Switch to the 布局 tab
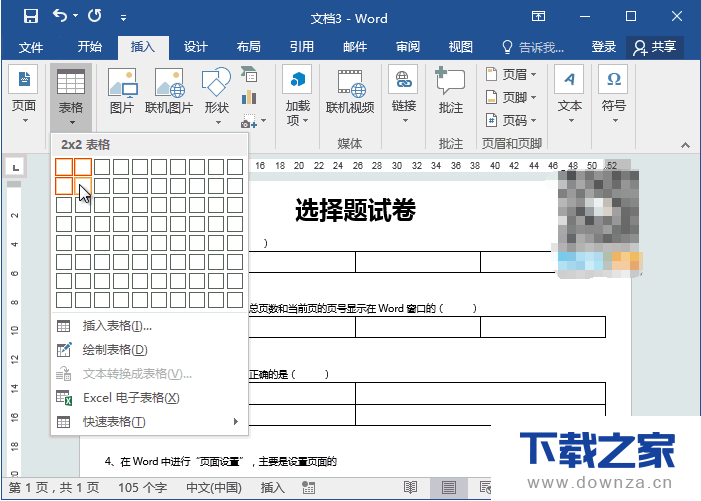 pyautogui.click(x=249, y=47)
